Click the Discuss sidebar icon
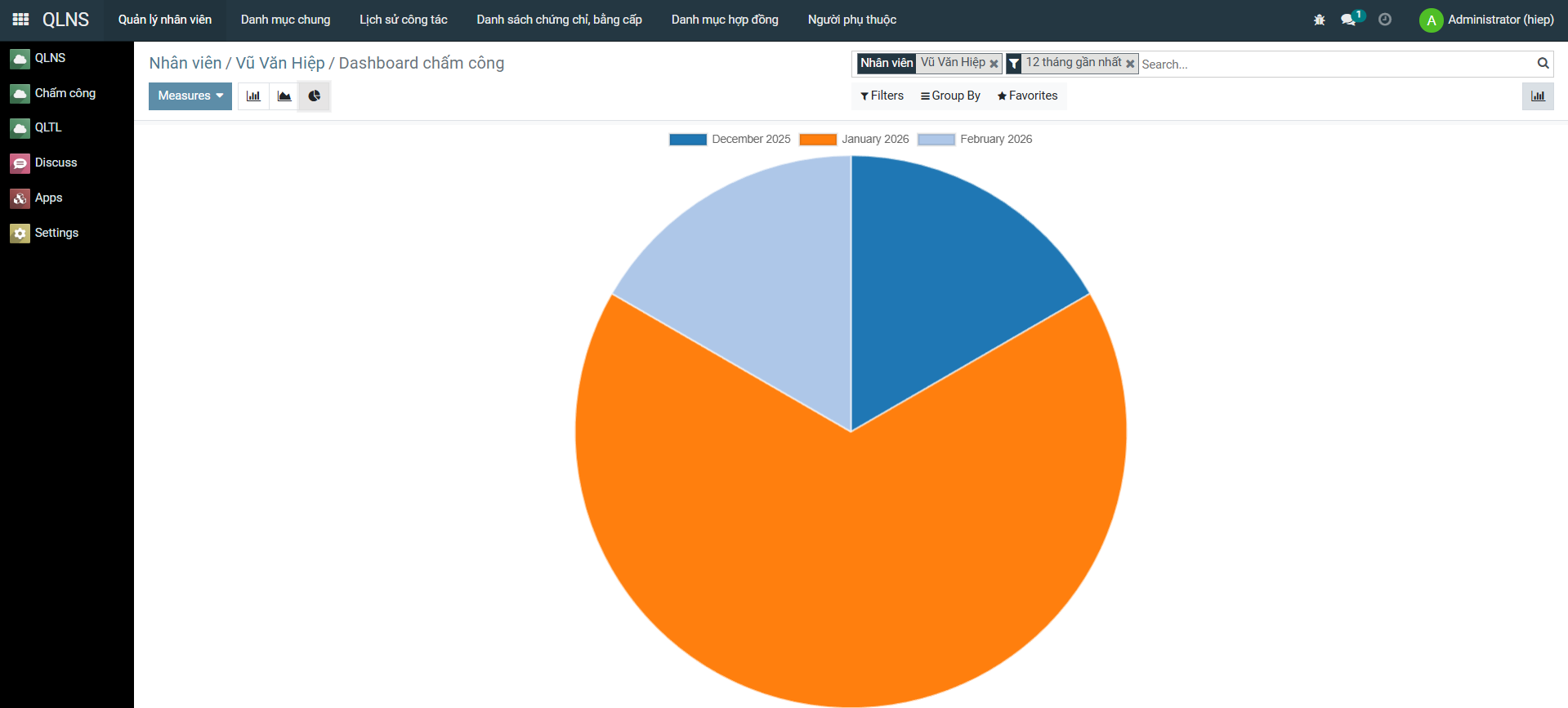 pos(20,163)
